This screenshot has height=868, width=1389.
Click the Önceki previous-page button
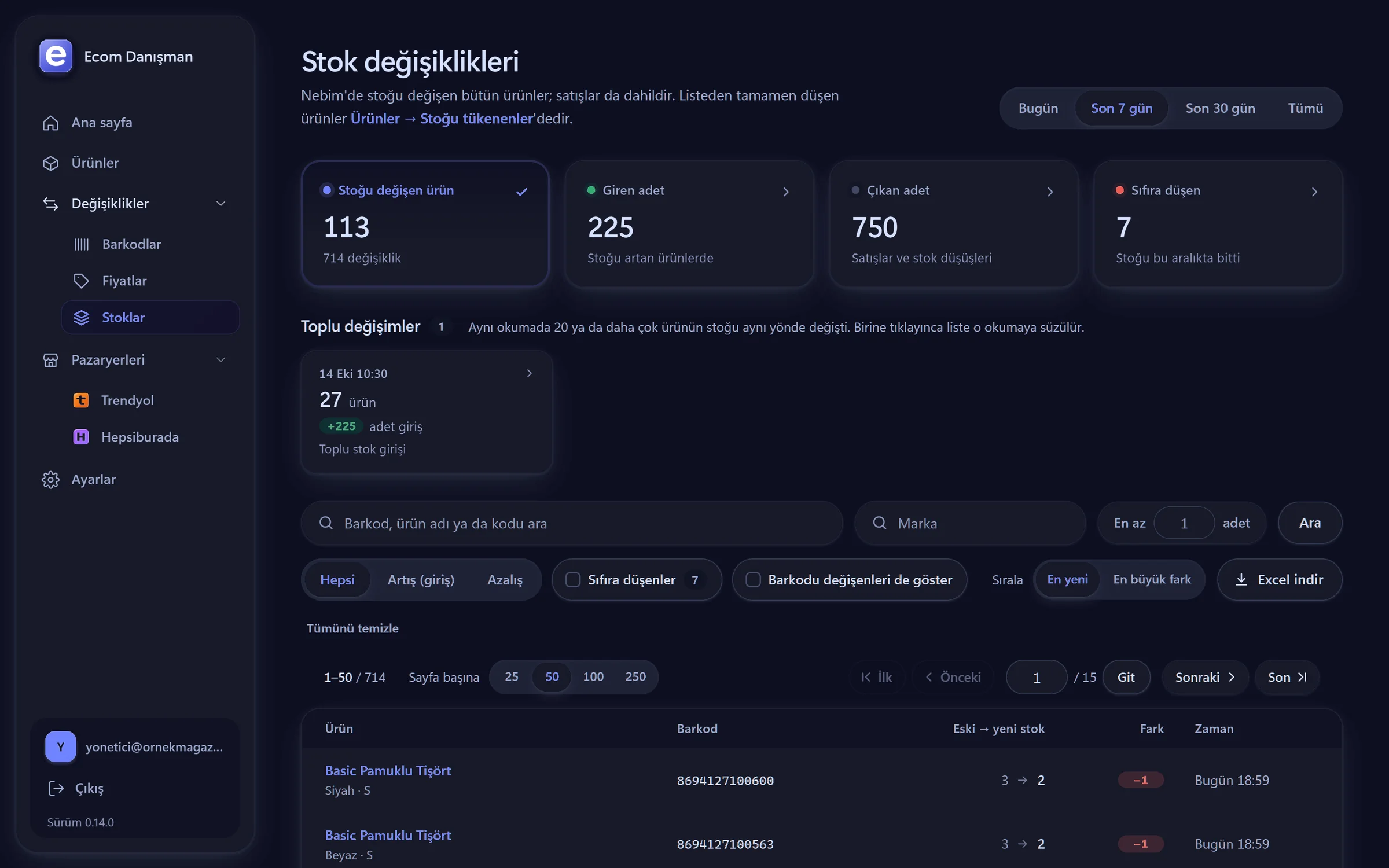[953, 677]
